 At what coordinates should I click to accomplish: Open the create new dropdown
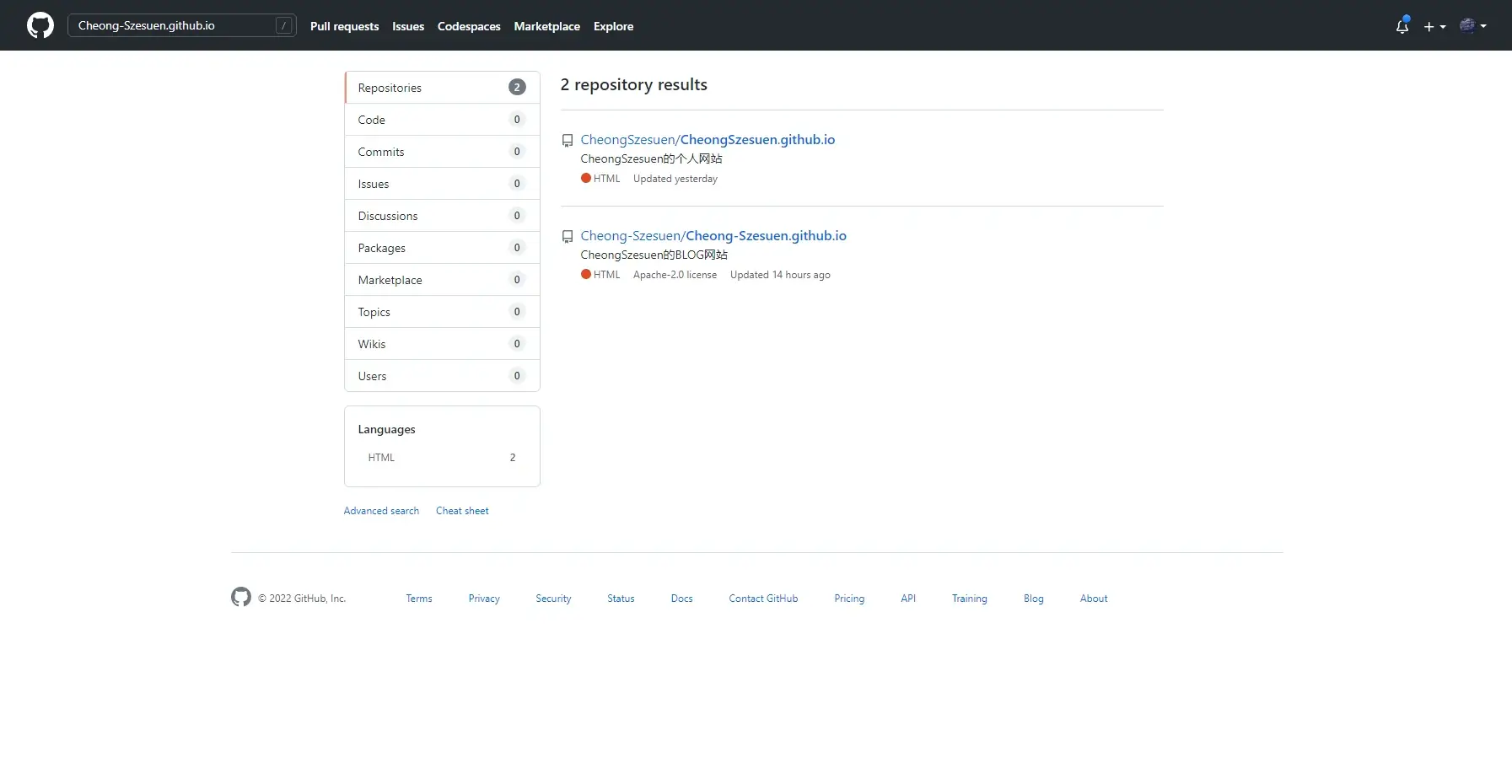click(1434, 26)
